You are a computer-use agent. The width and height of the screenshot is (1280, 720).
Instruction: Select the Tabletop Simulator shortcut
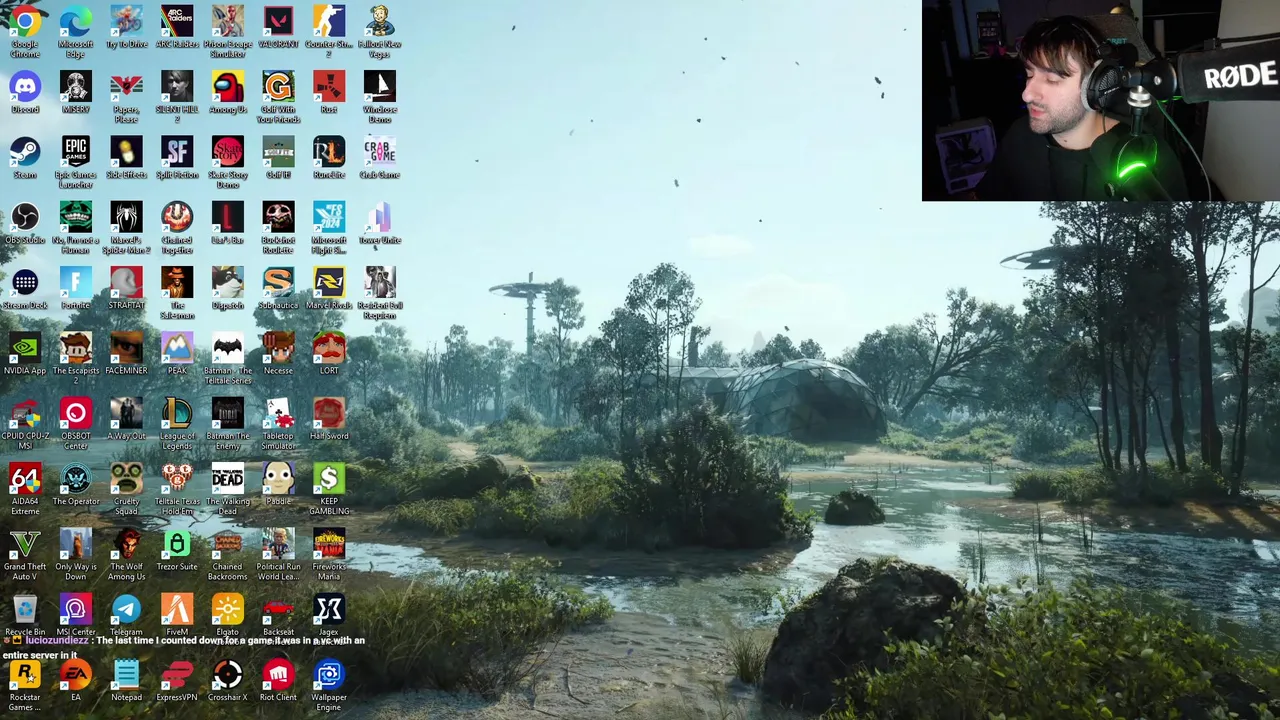(278, 413)
